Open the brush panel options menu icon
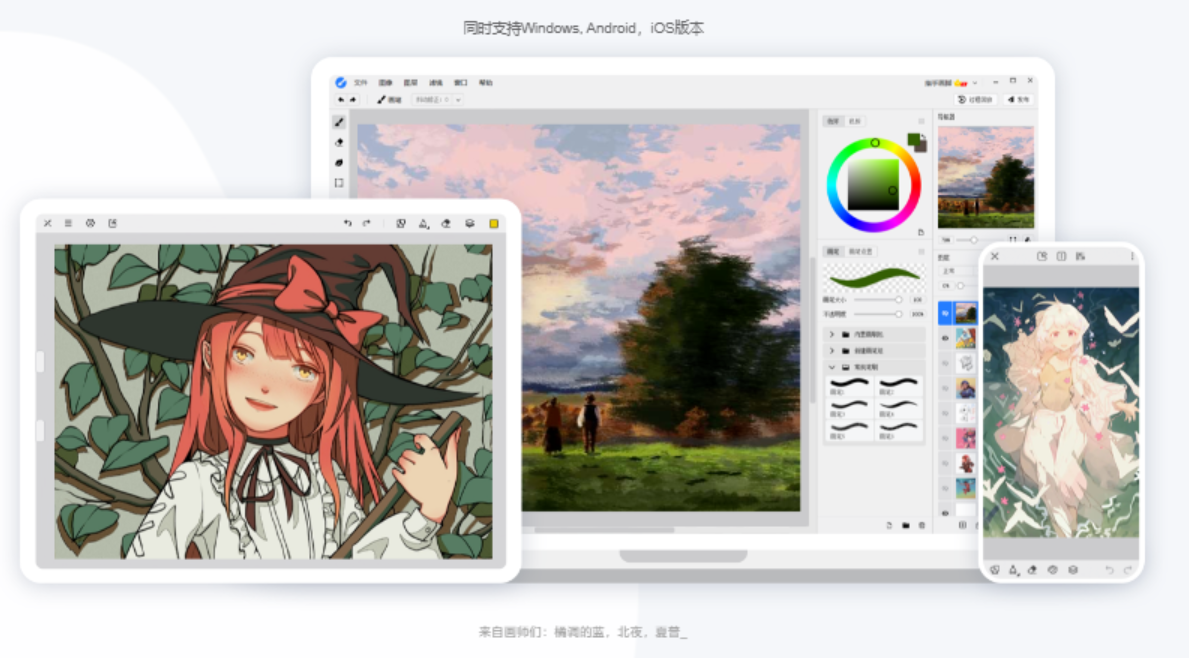 coord(921,251)
